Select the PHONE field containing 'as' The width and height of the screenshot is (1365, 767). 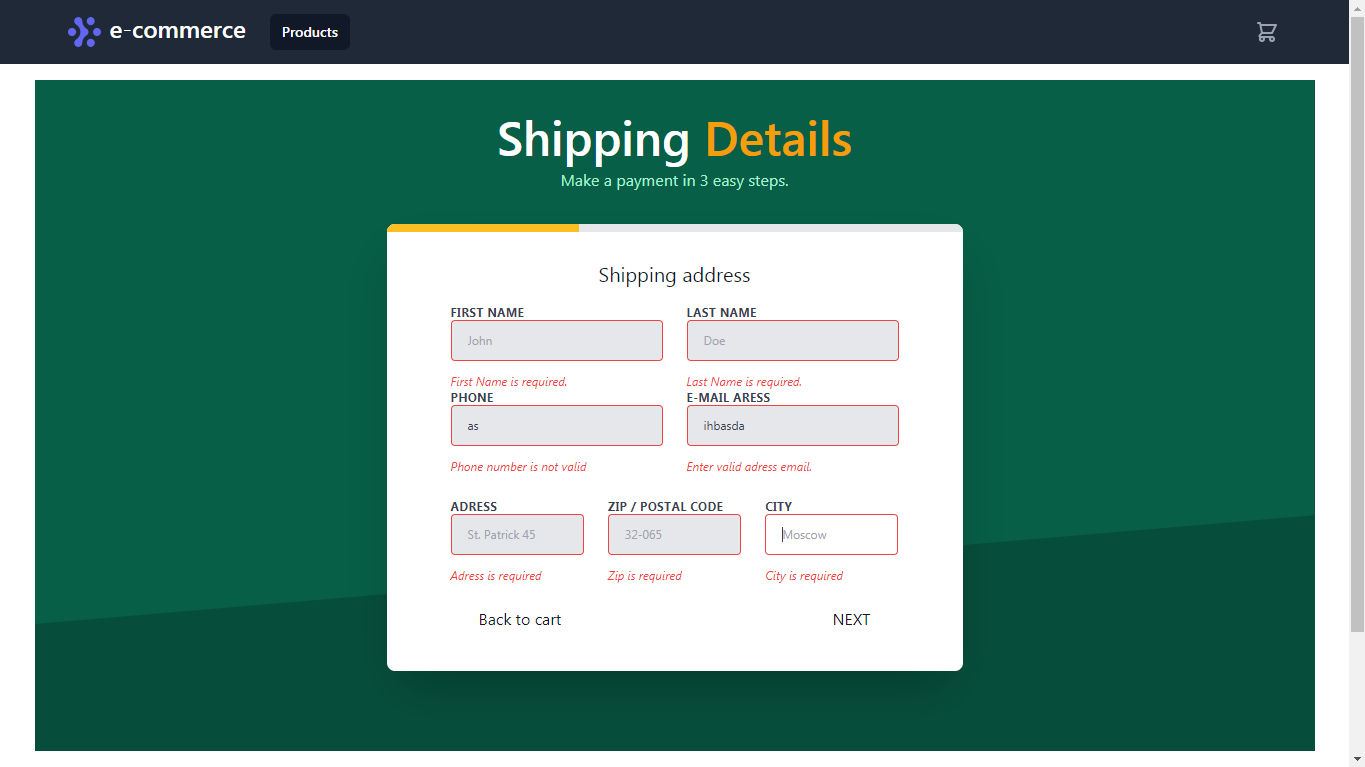point(556,425)
